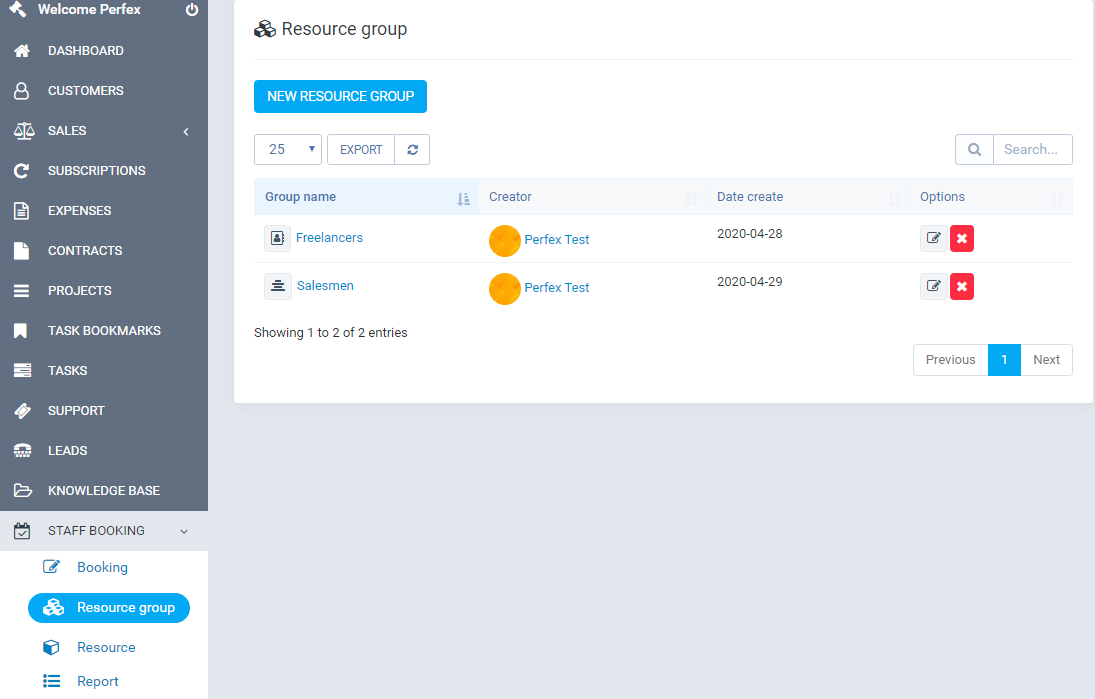Delete the Freelancers group with red X
The width and height of the screenshot is (1095, 699).
click(962, 239)
